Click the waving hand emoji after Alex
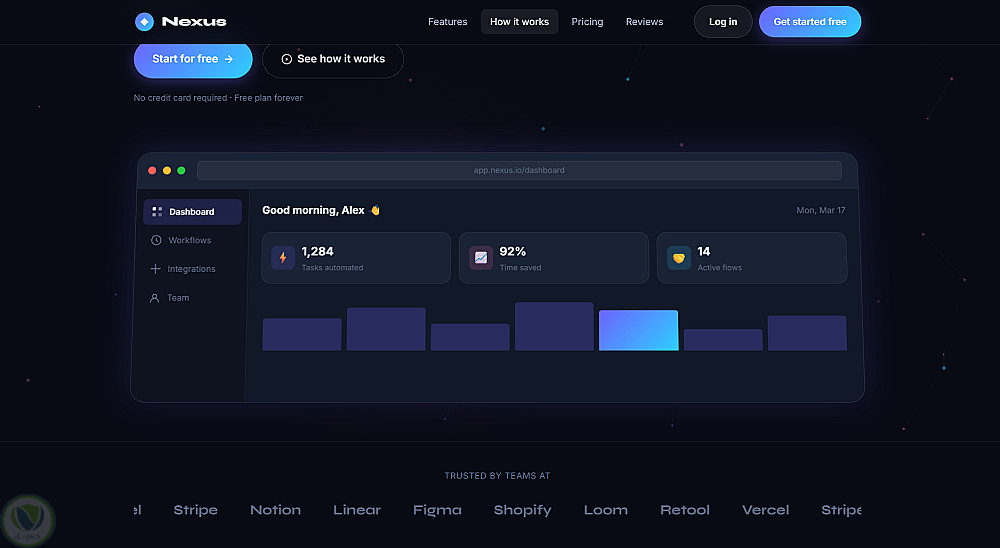Viewport: 1000px width, 548px height. (x=375, y=210)
